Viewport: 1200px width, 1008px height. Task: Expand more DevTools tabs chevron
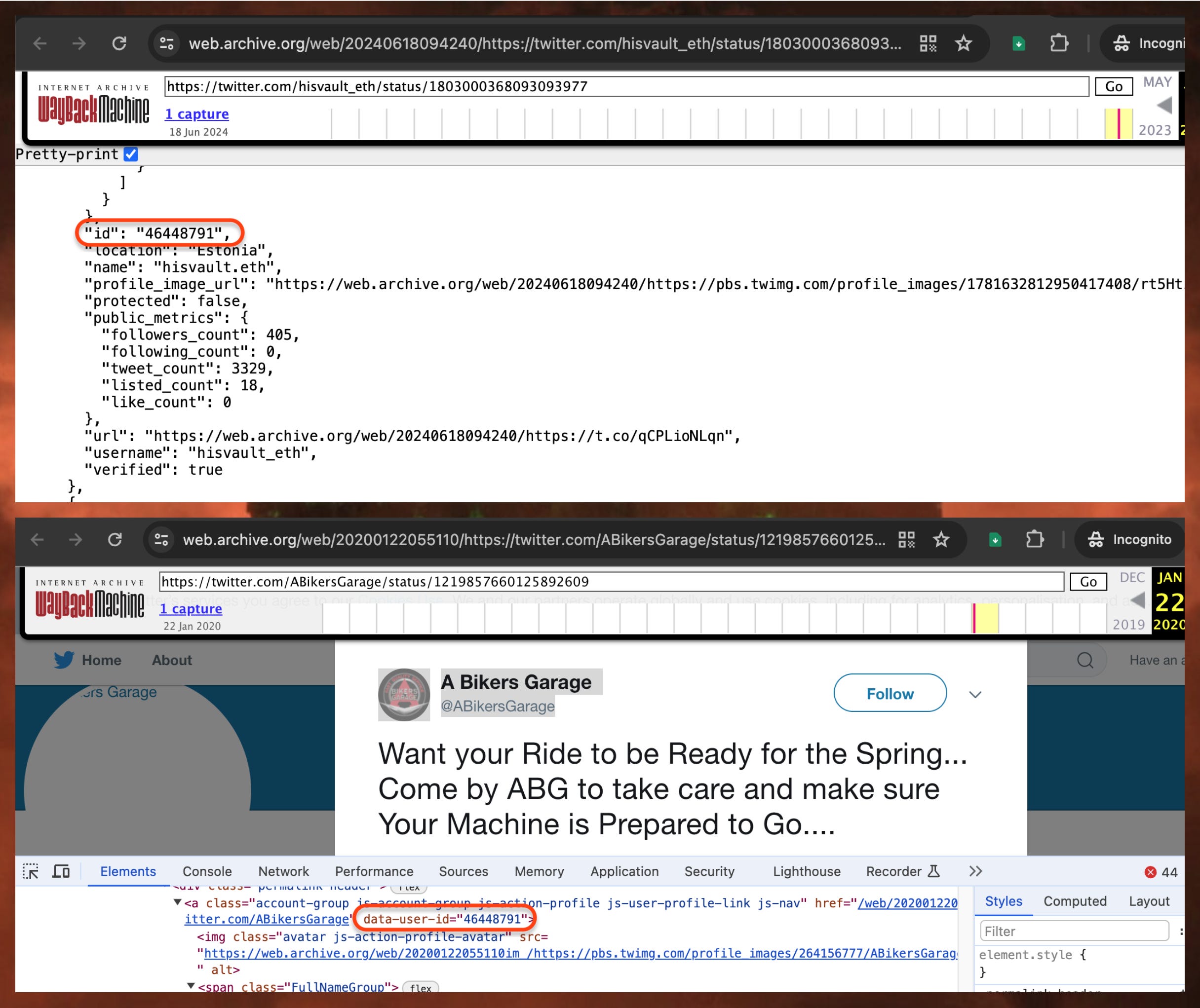pos(975,871)
